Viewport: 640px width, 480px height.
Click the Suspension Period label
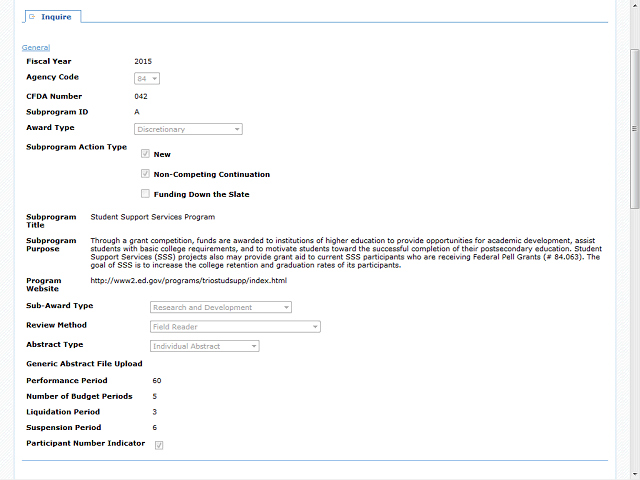click(64, 427)
